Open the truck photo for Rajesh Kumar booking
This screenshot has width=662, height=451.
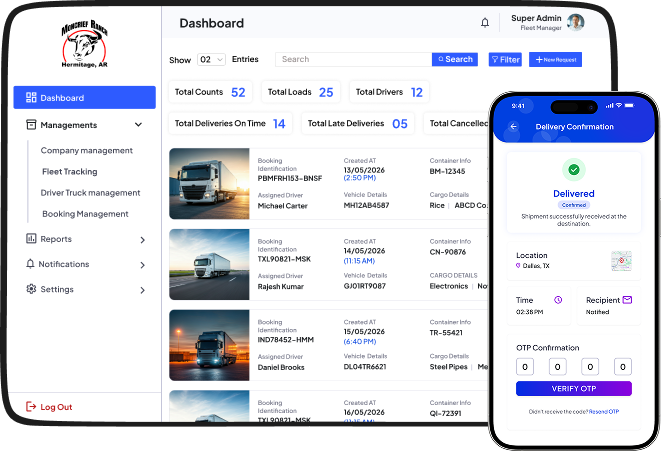tap(209, 264)
